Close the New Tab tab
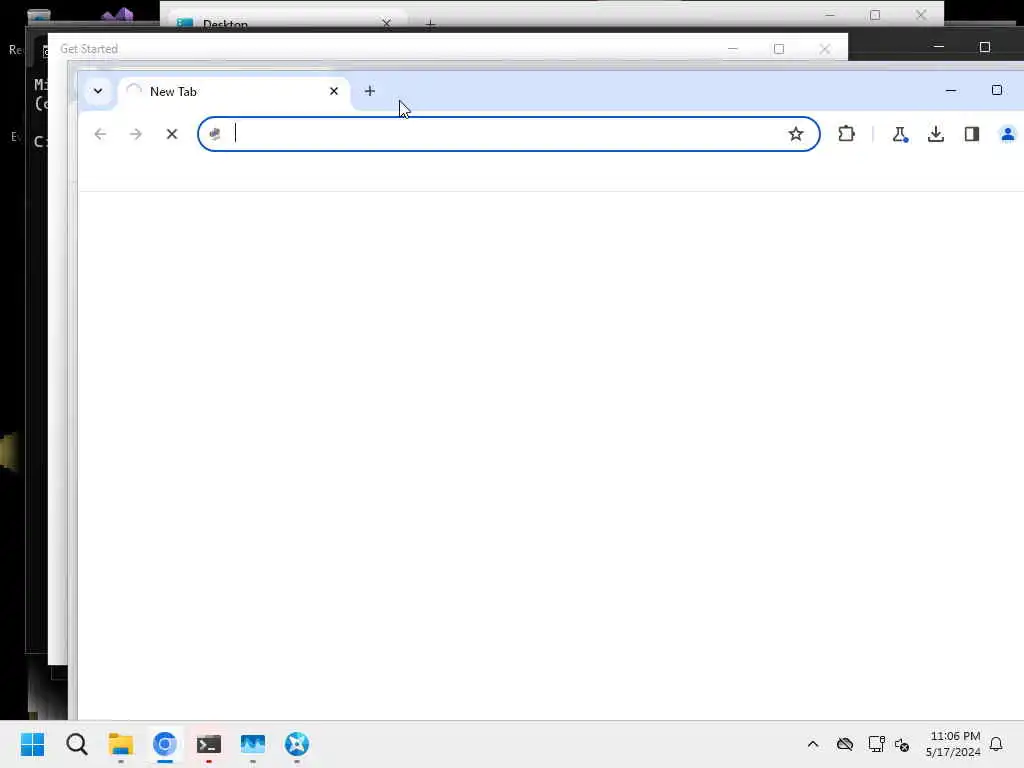1024x768 pixels. click(x=334, y=91)
